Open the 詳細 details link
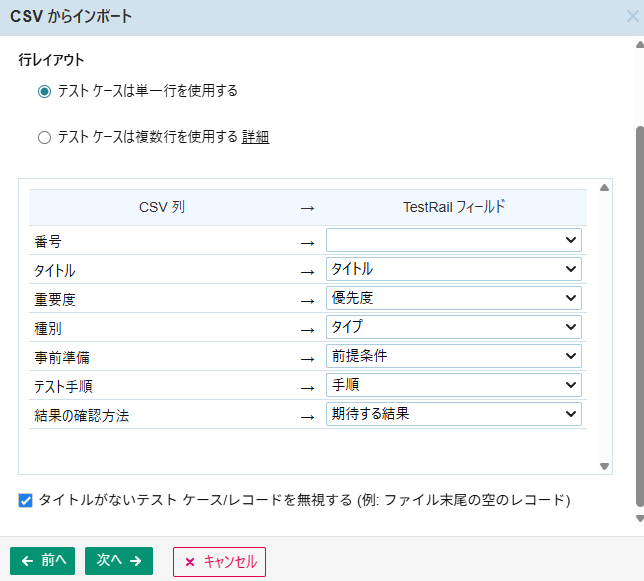 click(255, 138)
